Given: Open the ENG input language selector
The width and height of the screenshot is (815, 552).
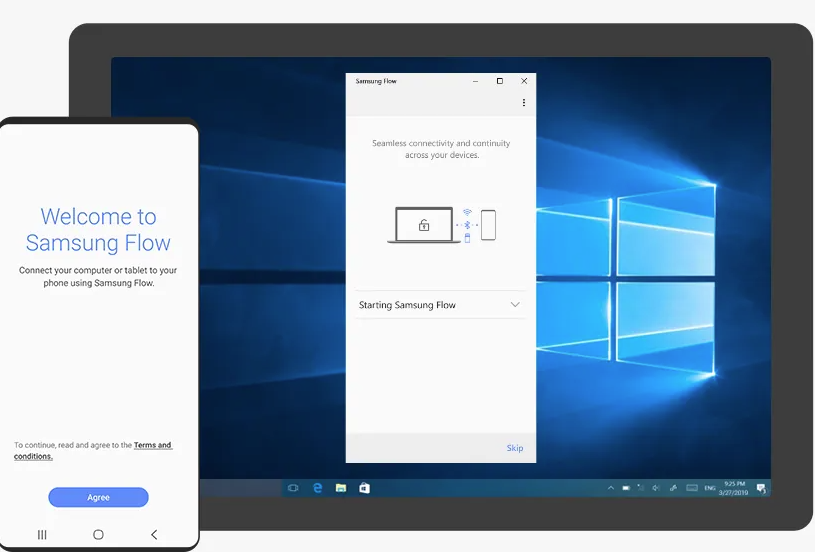Looking at the screenshot, I should [x=710, y=488].
